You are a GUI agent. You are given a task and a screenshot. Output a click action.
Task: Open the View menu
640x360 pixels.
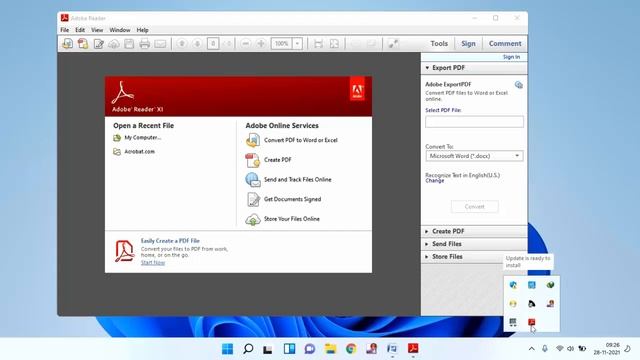coord(97,30)
